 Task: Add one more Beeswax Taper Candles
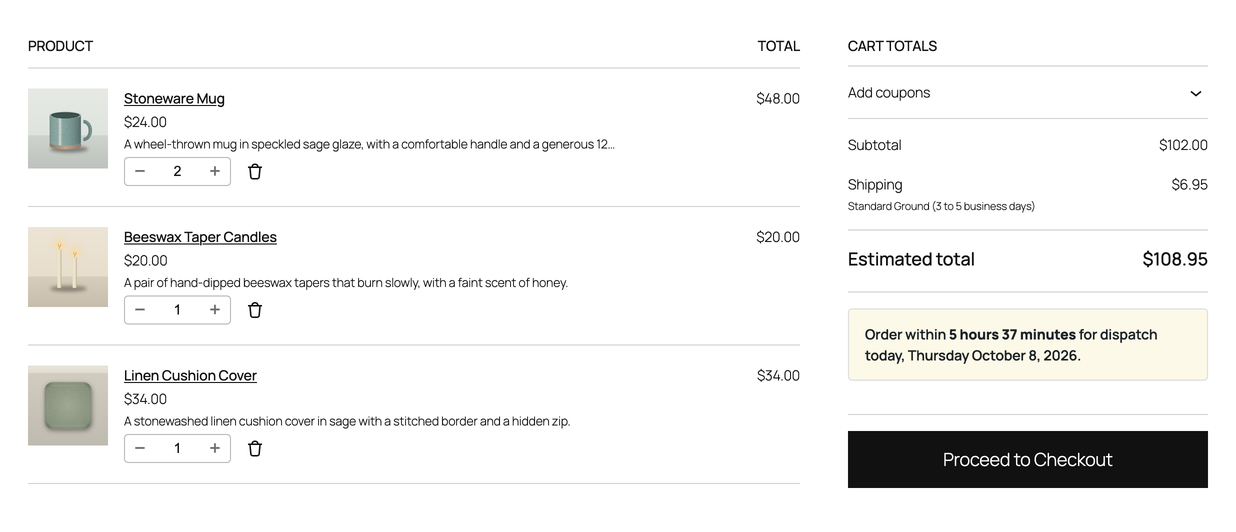pyautogui.click(x=215, y=310)
